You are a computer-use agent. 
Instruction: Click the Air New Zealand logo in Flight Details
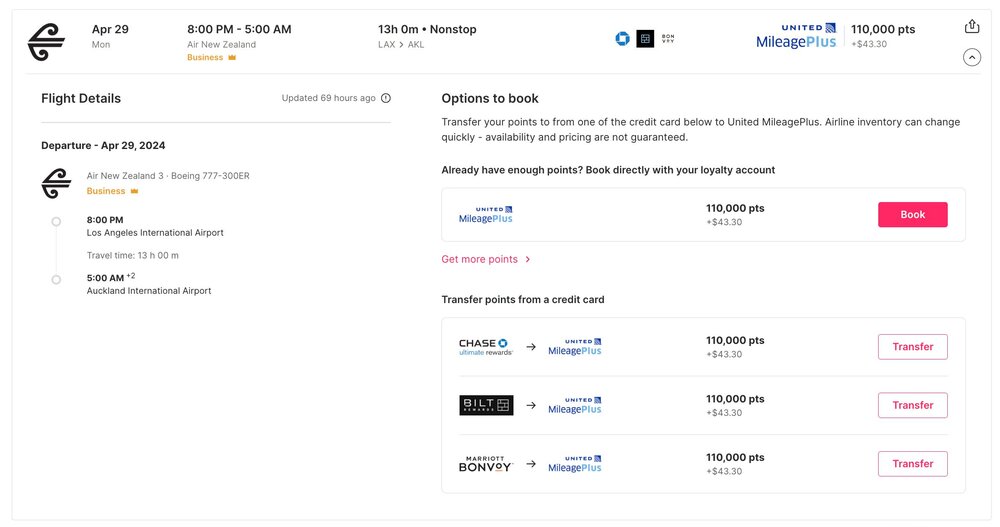[56, 183]
